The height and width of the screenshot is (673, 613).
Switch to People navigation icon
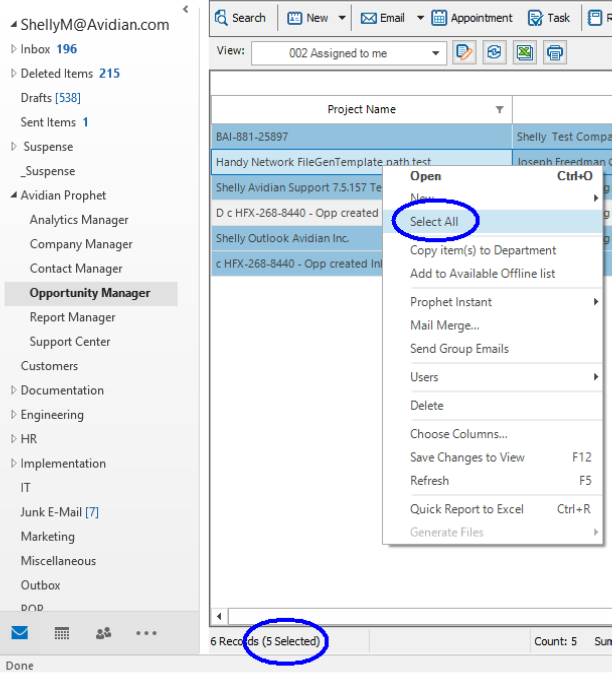(x=103, y=633)
